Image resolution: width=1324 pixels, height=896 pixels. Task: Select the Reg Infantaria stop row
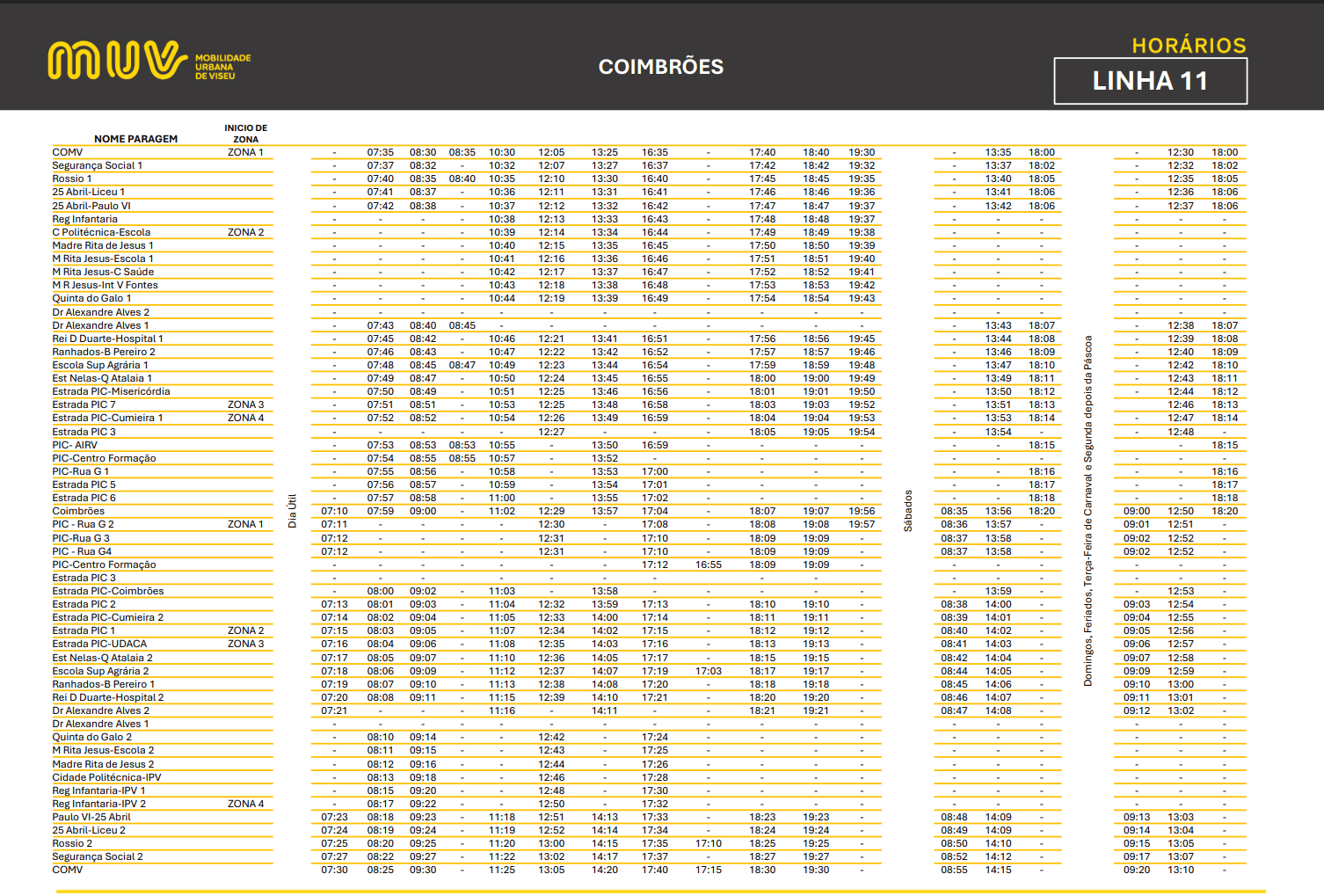click(84, 219)
